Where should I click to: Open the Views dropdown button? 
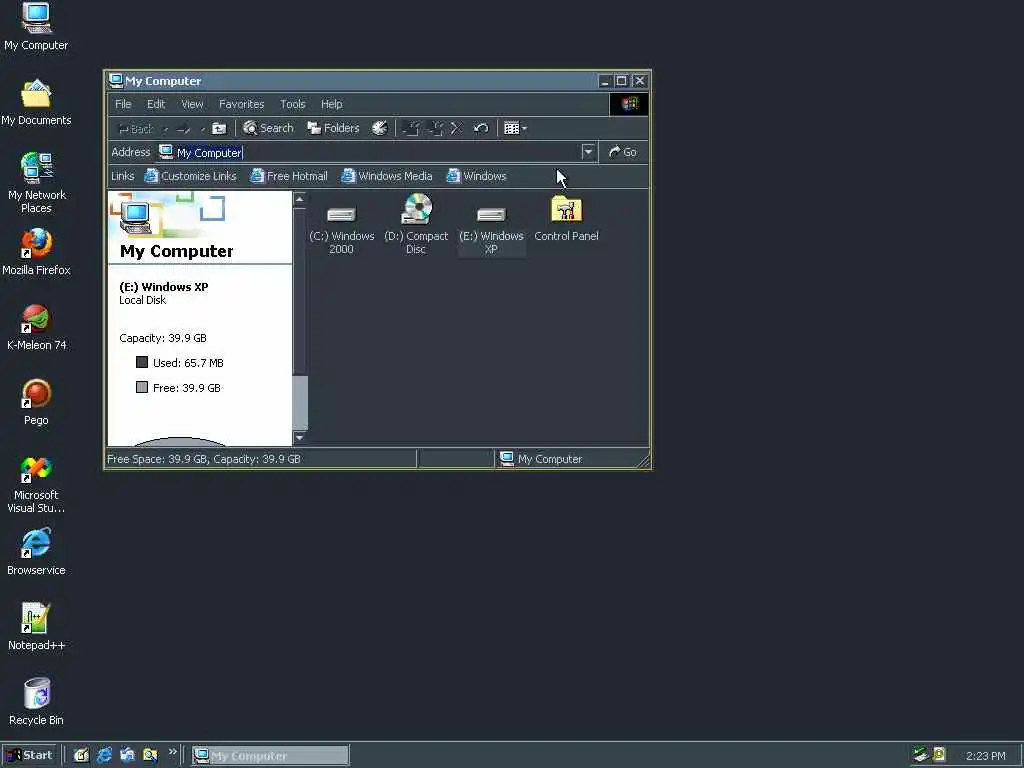point(515,128)
